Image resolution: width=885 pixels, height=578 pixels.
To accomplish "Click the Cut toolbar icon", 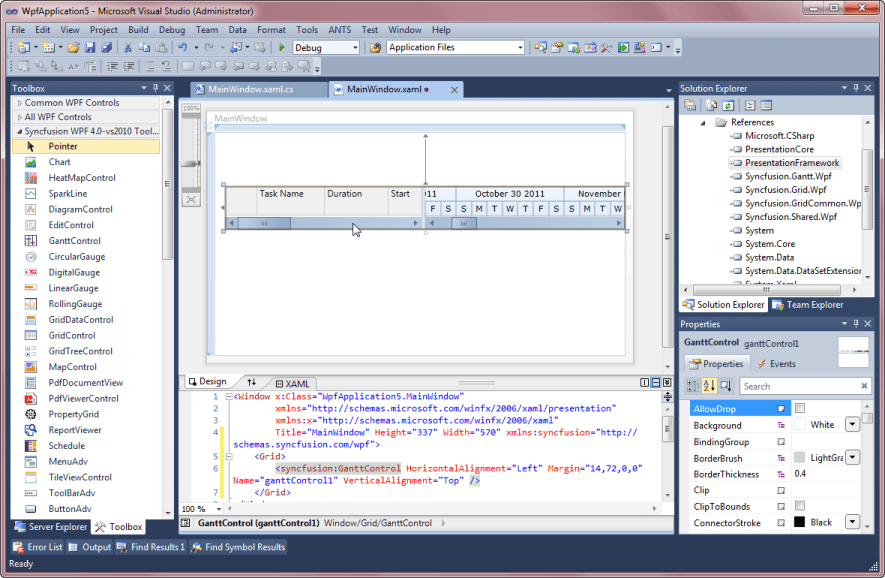I will [x=128, y=47].
